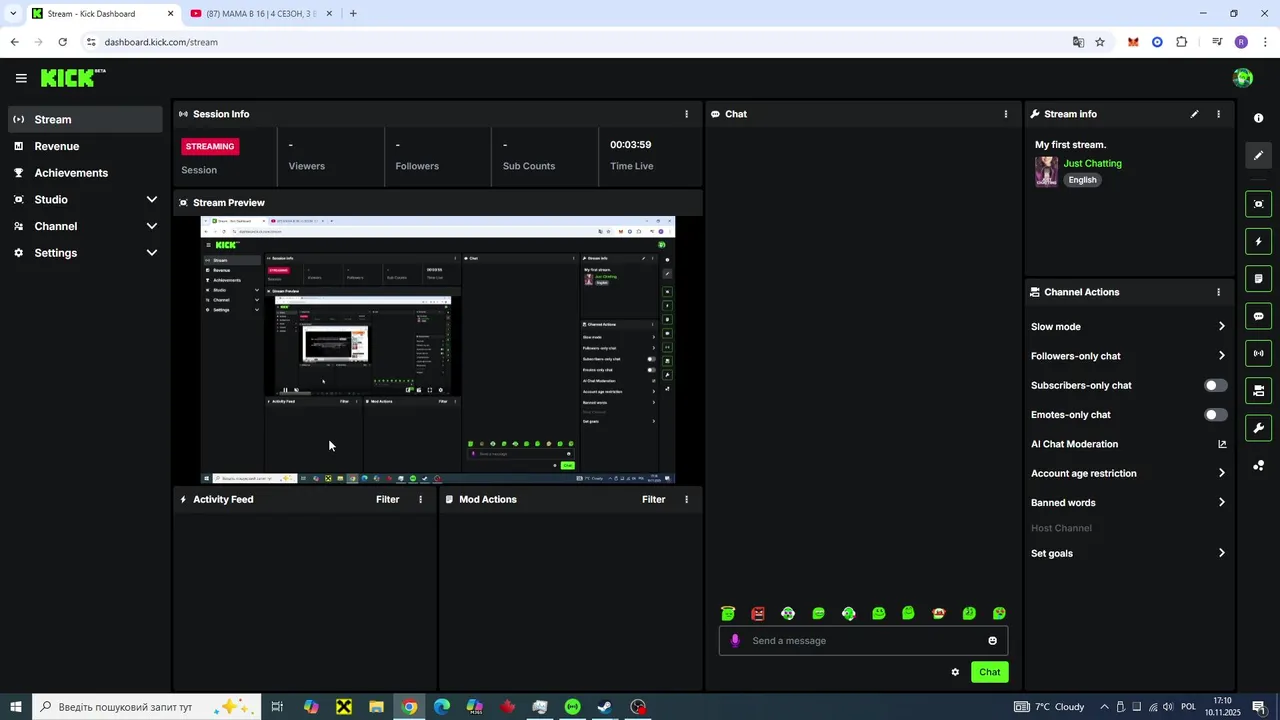The height and width of the screenshot is (720, 1280).
Task: Open Chrome extensions puzzle icon
Action: coord(1182,42)
